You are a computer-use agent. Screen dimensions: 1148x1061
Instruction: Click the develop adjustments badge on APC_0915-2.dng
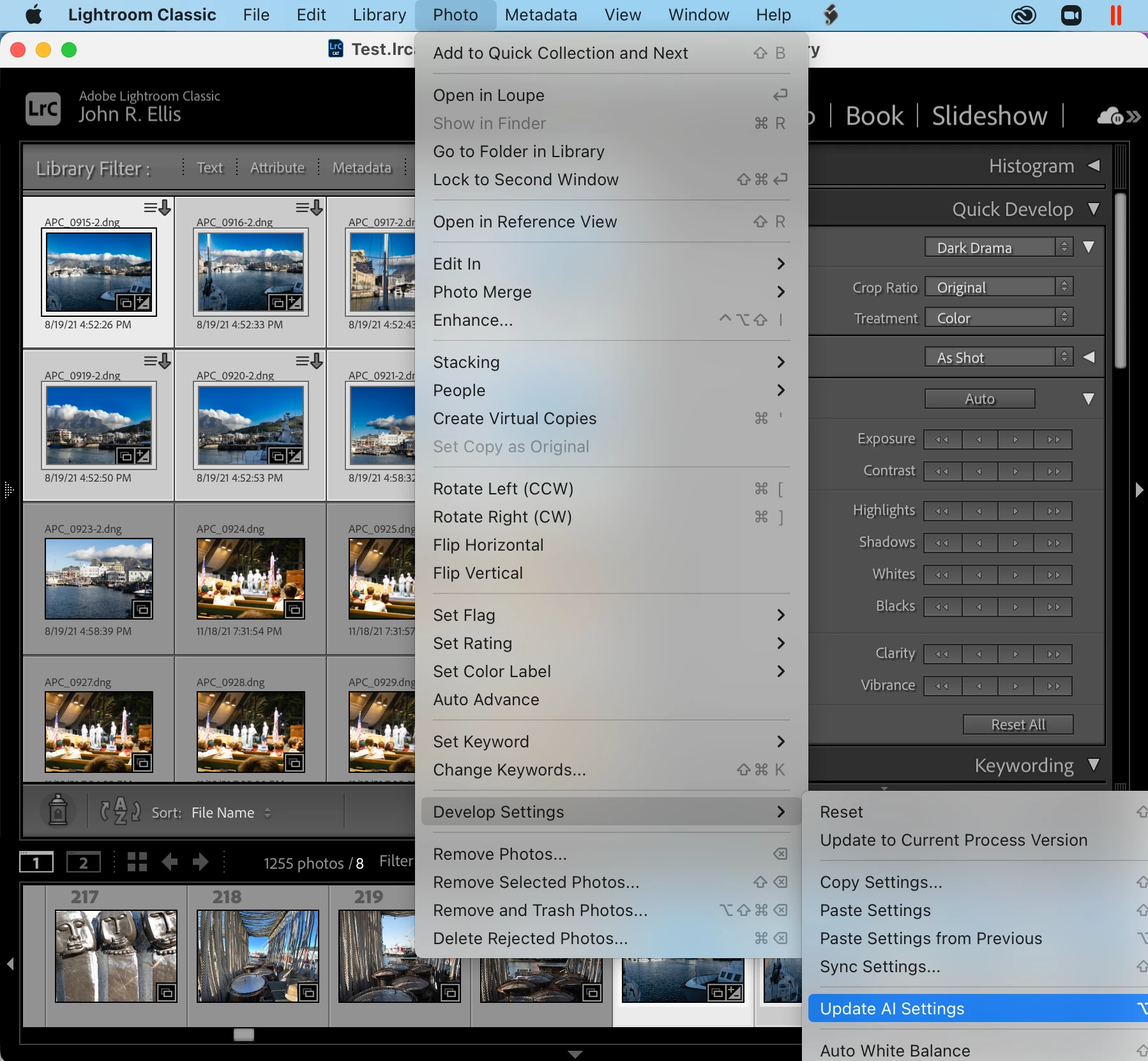[143, 302]
